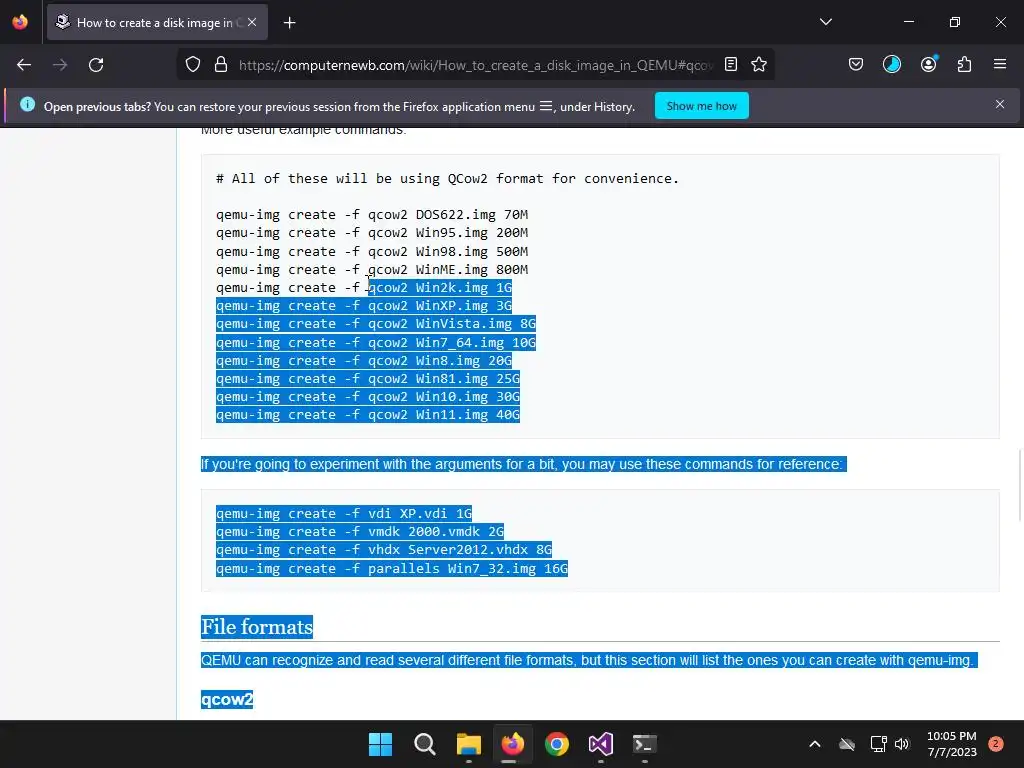Click the '# All of these will be using' comment
Image resolution: width=1024 pixels, height=768 pixels.
[447, 178]
